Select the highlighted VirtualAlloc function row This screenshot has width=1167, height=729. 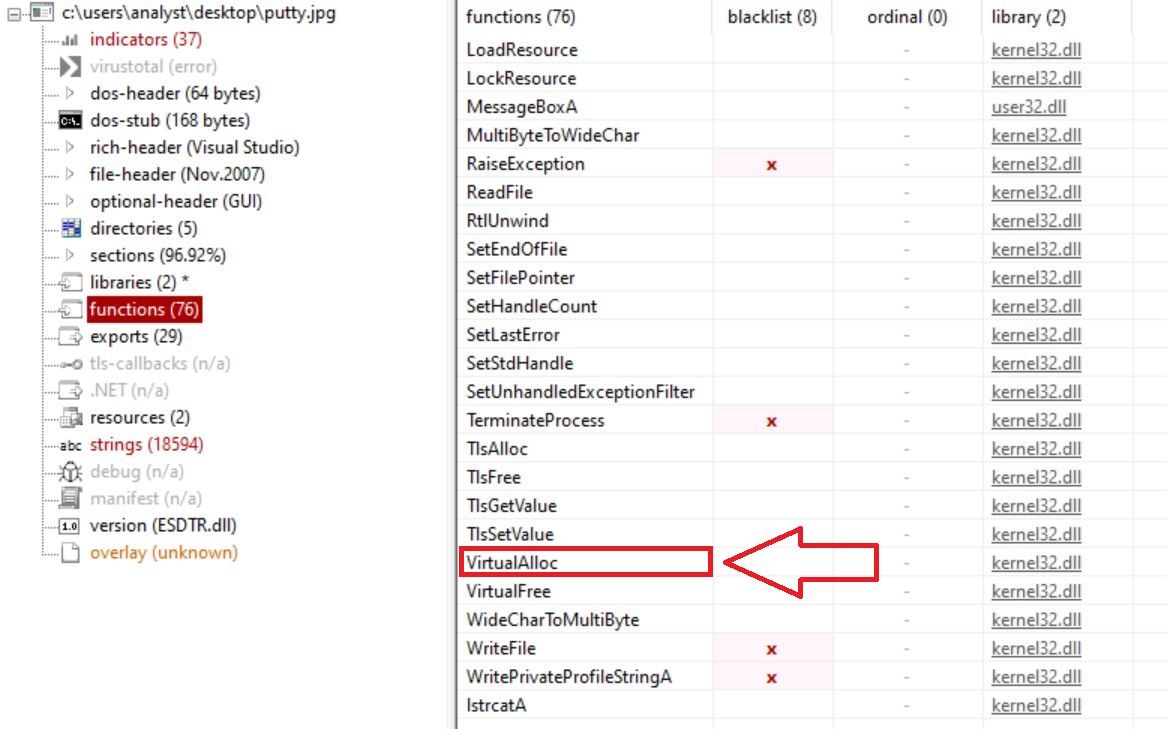point(584,563)
